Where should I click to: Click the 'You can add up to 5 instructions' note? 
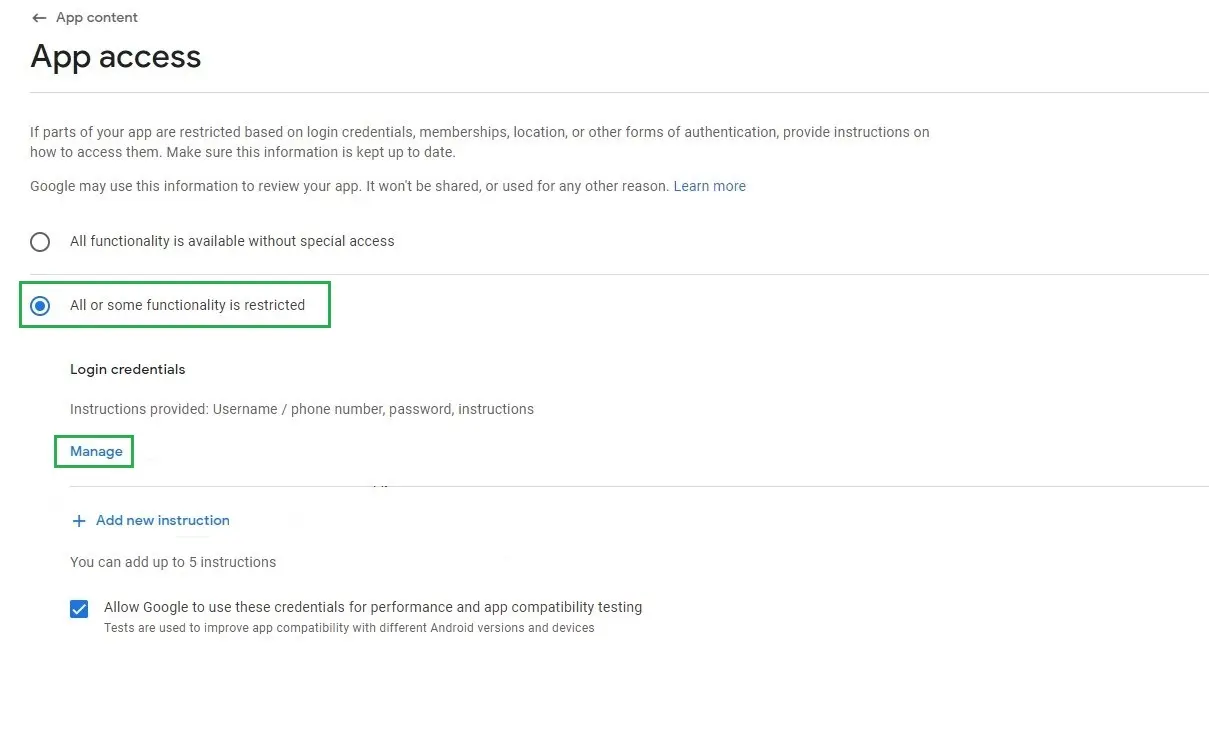(173, 562)
